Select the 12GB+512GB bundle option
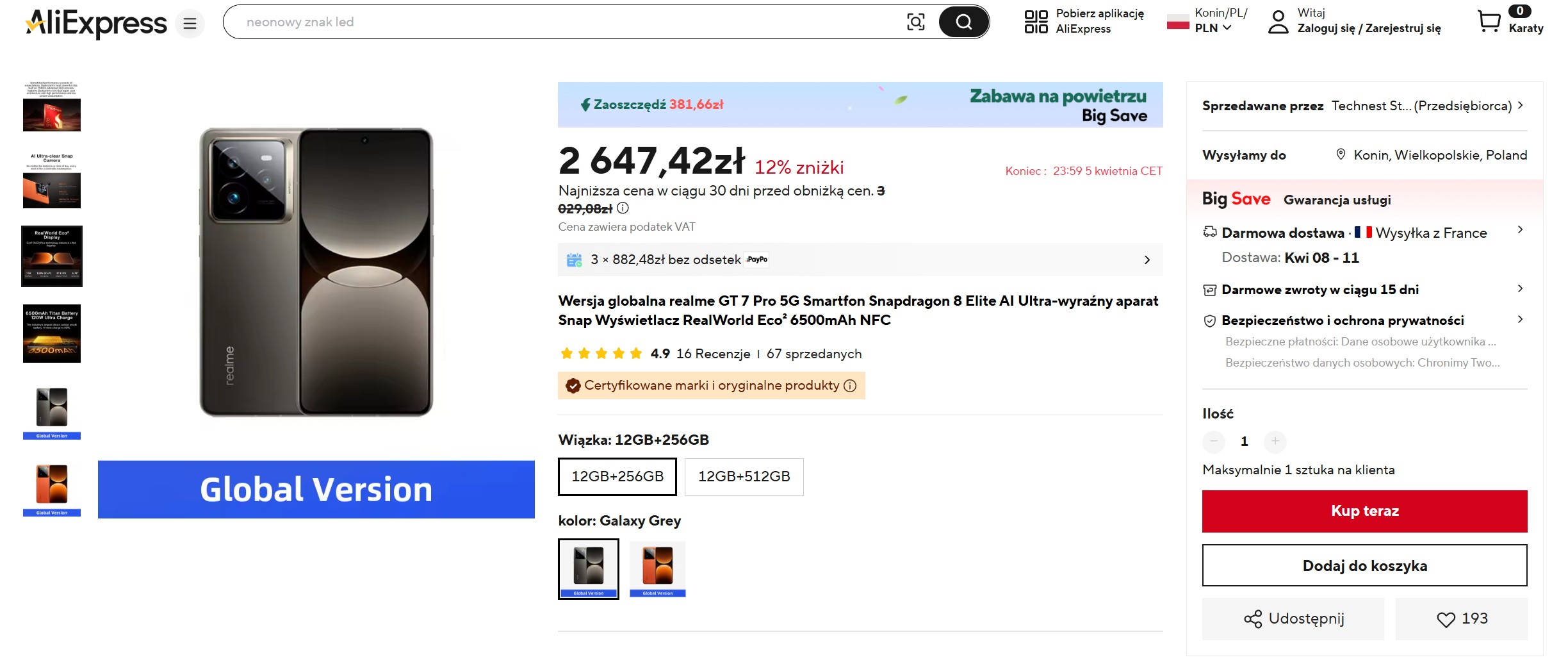1568x671 pixels. (744, 477)
